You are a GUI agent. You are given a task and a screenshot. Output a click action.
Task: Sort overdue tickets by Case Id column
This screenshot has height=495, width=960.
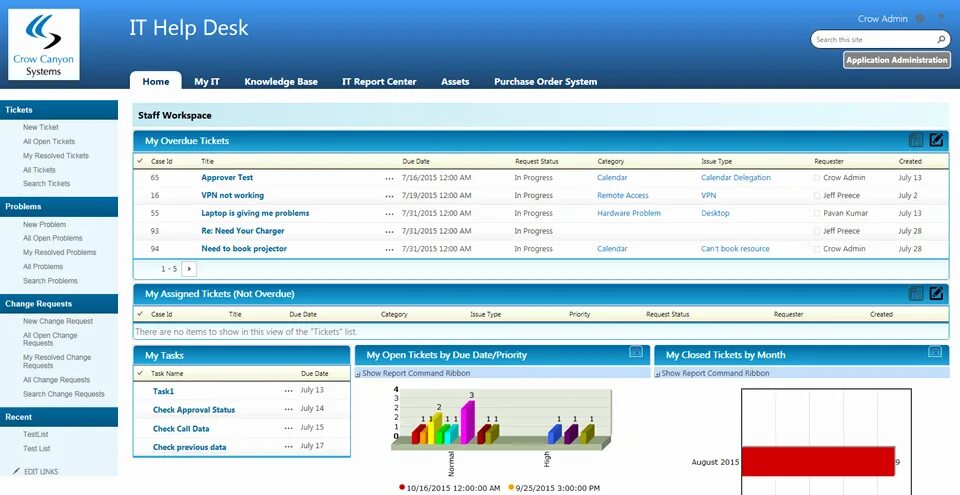pos(162,162)
